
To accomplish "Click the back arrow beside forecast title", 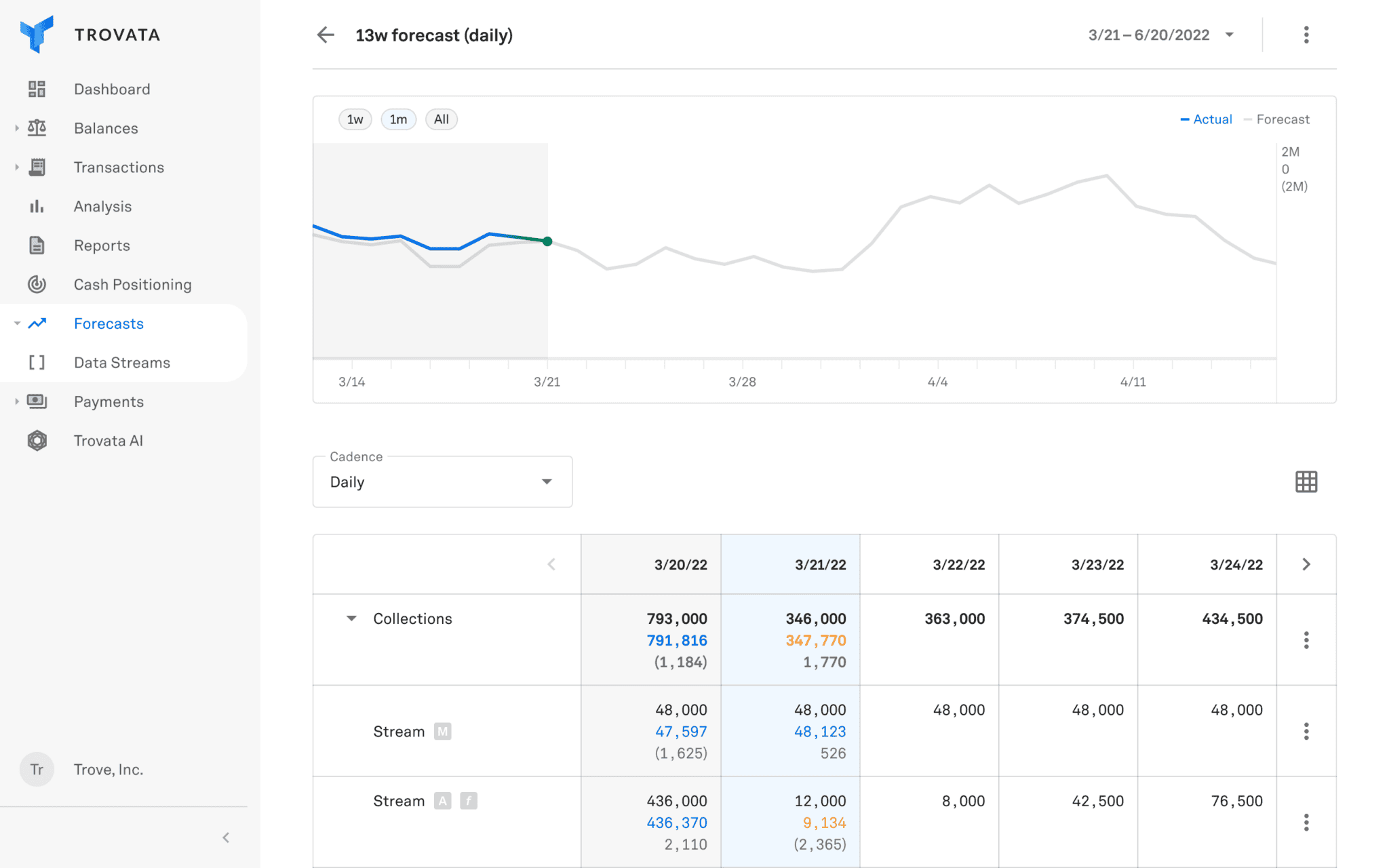I will 326,35.
